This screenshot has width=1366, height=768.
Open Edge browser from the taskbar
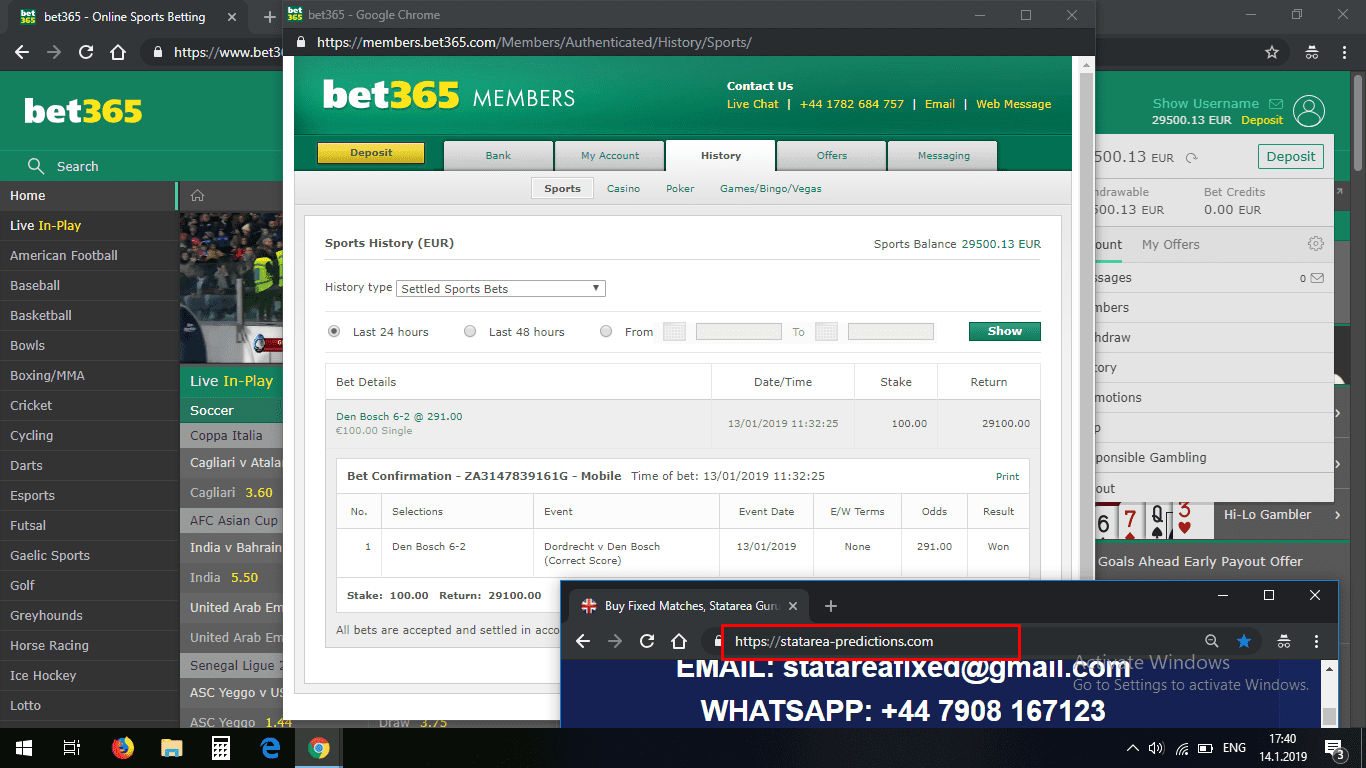270,748
